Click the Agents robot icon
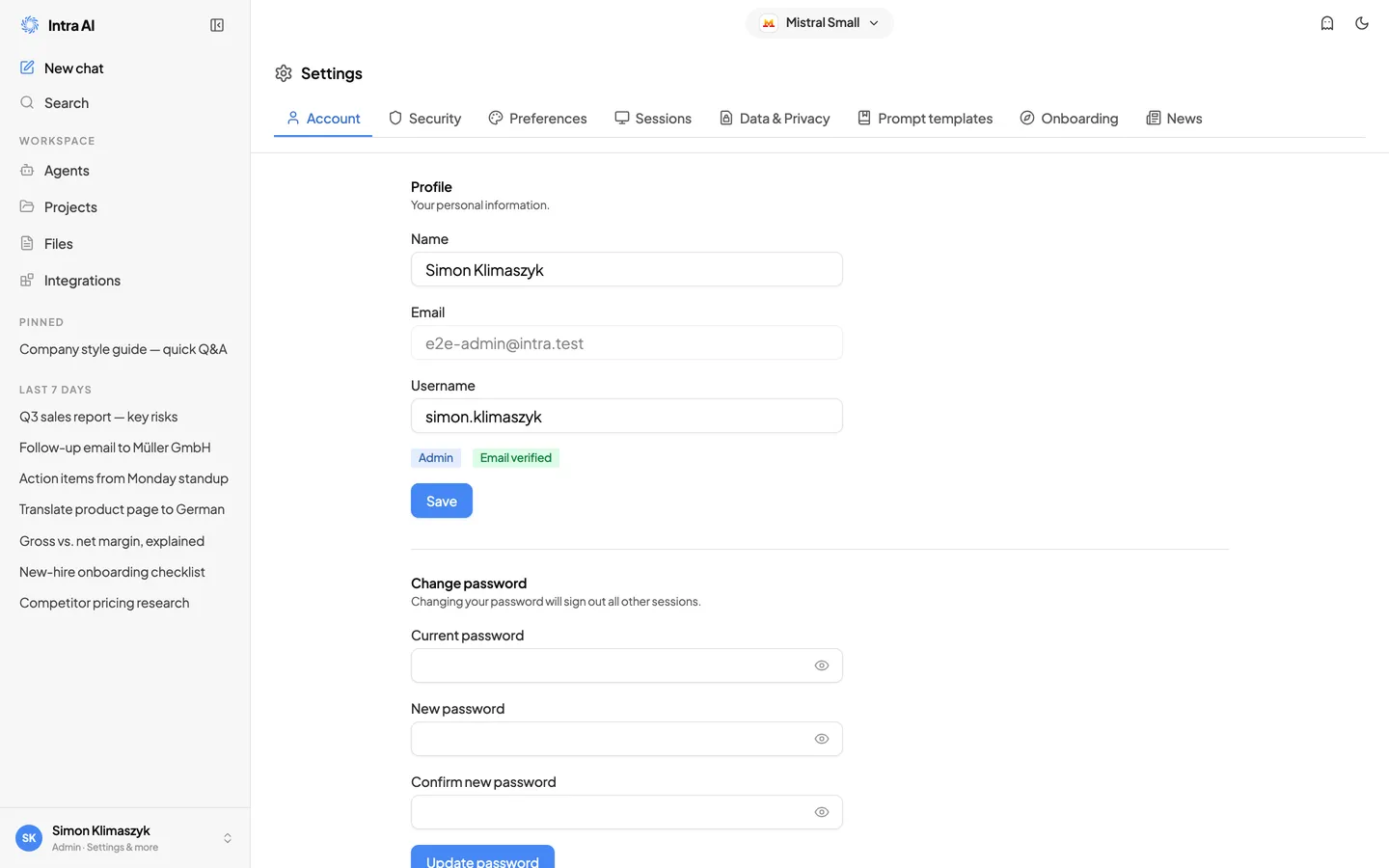The image size is (1389, 868). (x=27, y=170)
